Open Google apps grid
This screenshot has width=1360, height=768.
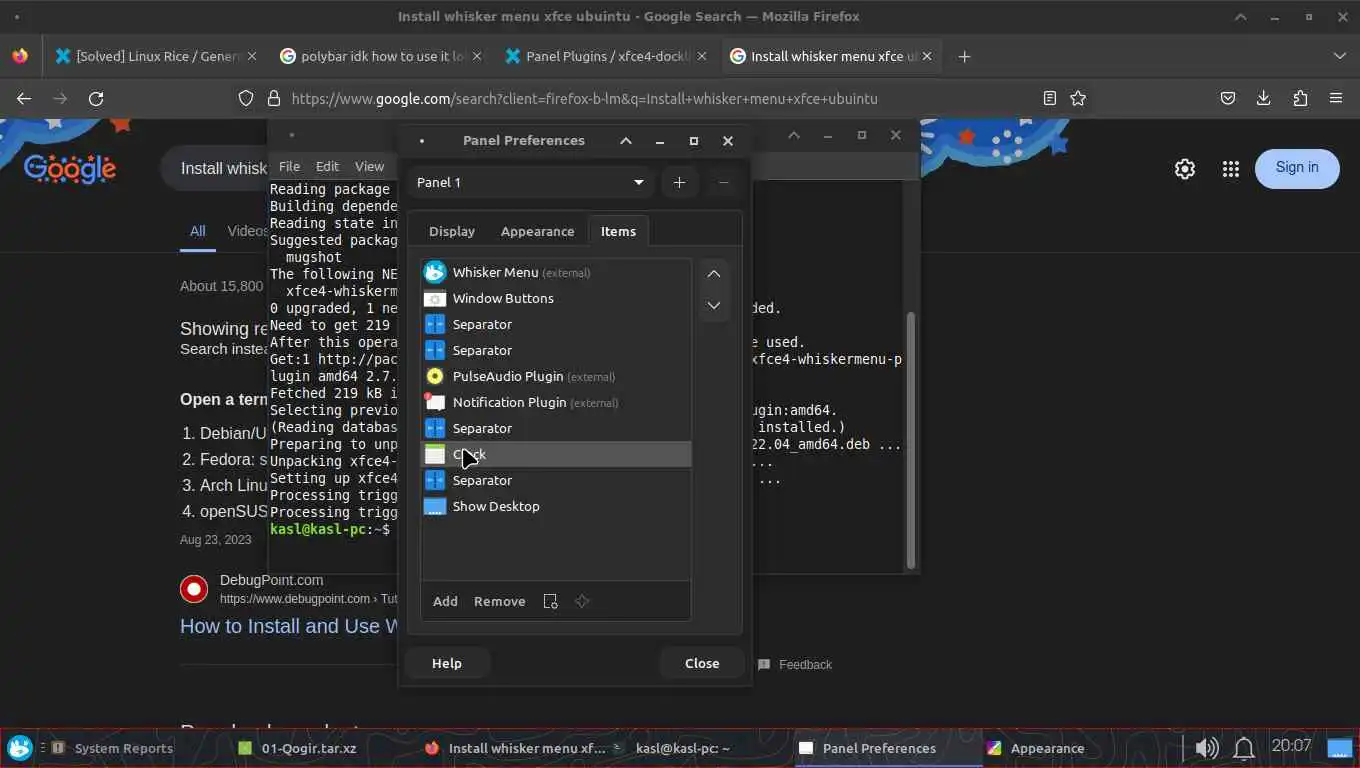point(1231,169)
